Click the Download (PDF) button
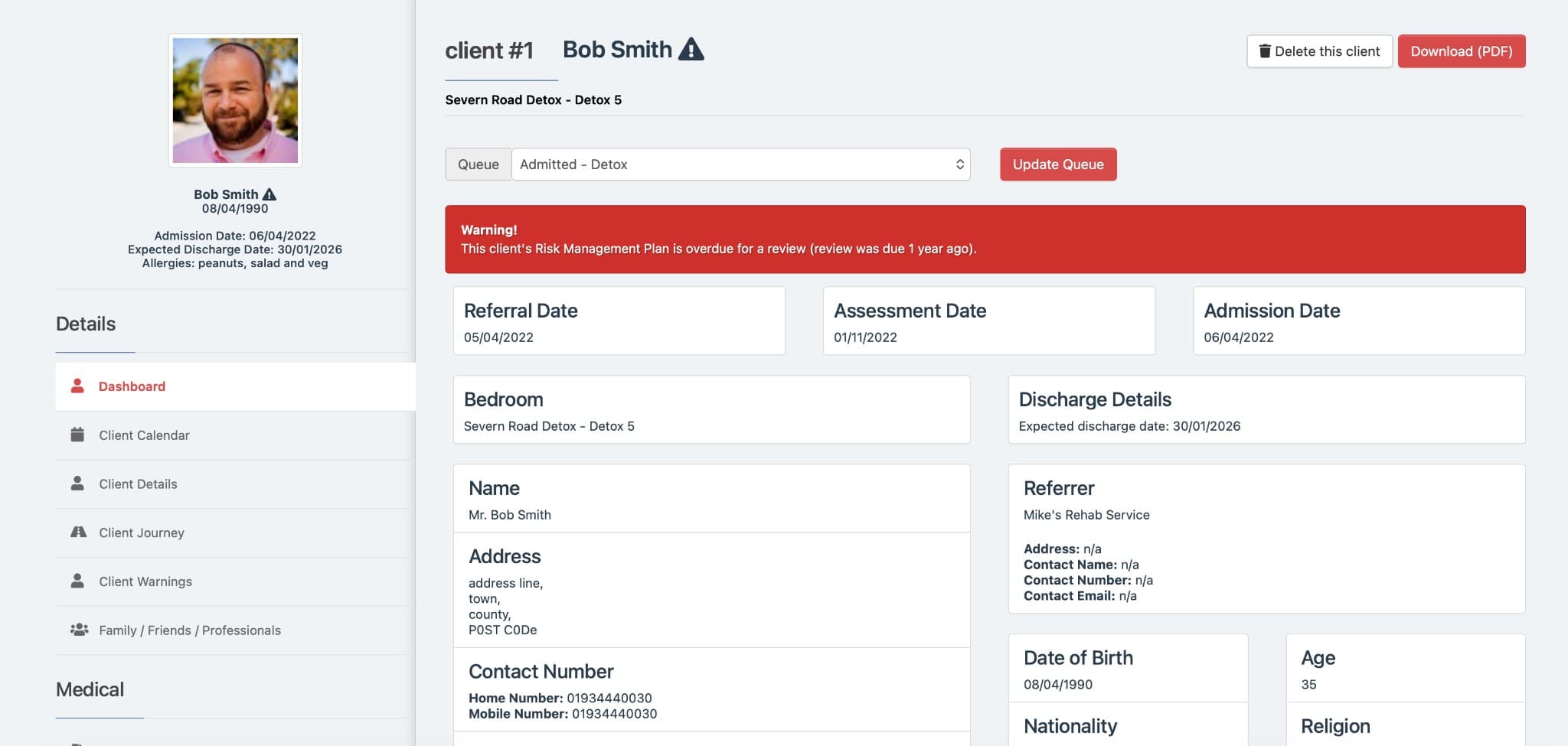This screenshot has height=746, width=1568. [1462, 51]
